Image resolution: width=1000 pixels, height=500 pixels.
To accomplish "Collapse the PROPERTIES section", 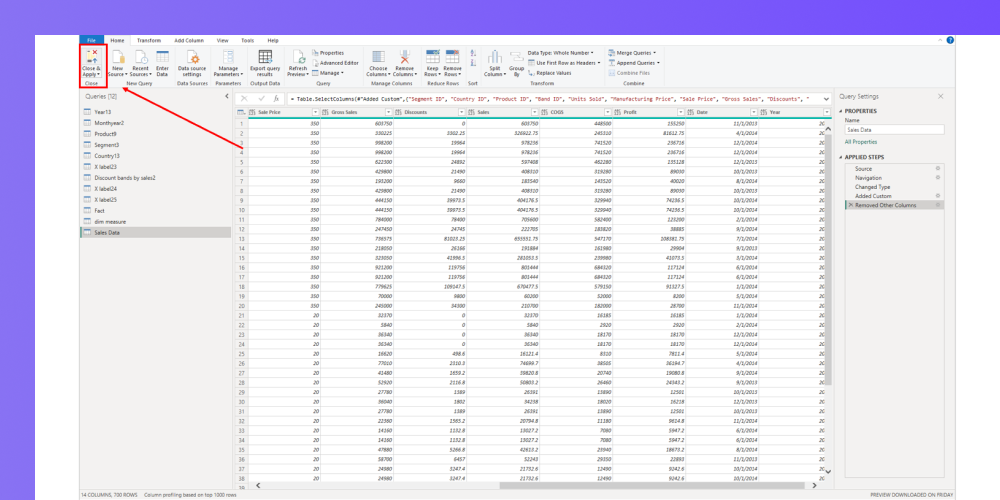I will click(x=841, y=111).
